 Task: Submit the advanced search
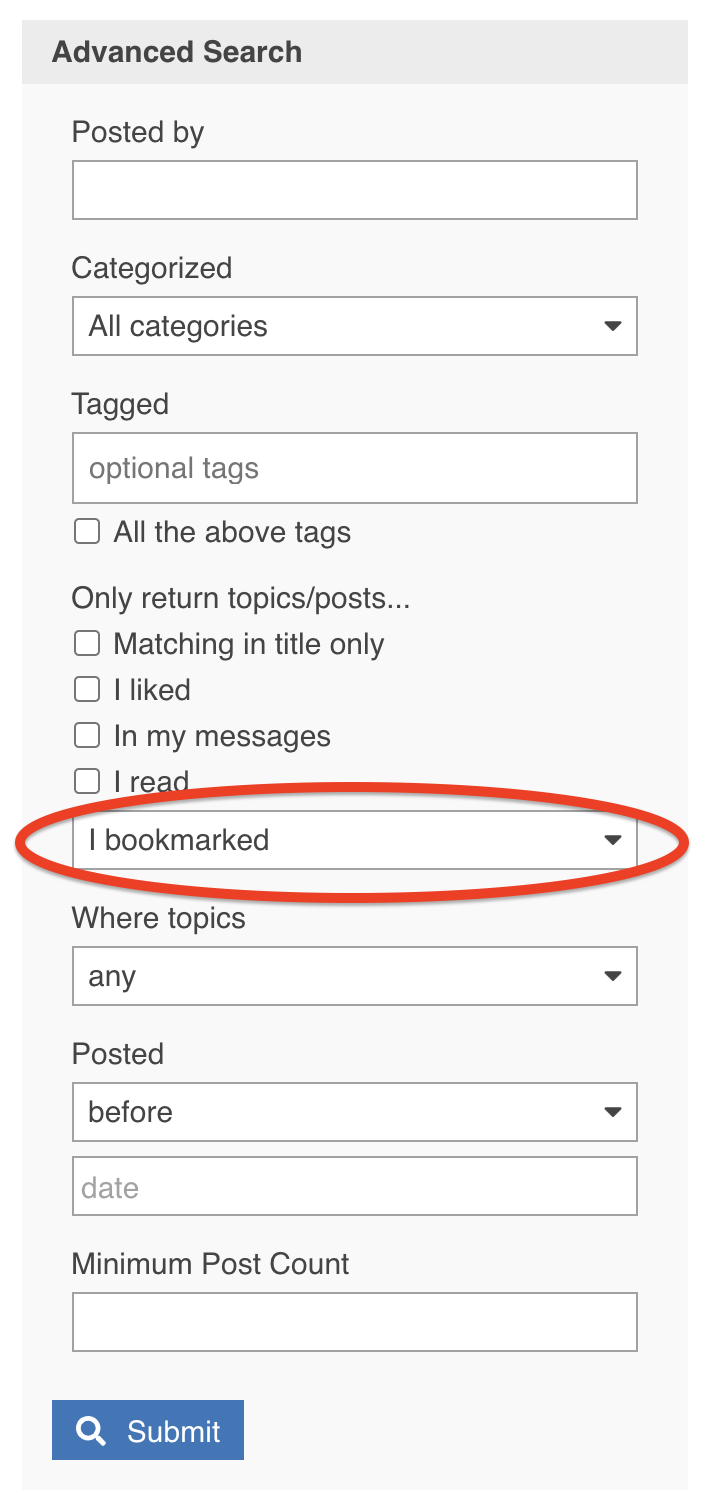[148, 1430]
